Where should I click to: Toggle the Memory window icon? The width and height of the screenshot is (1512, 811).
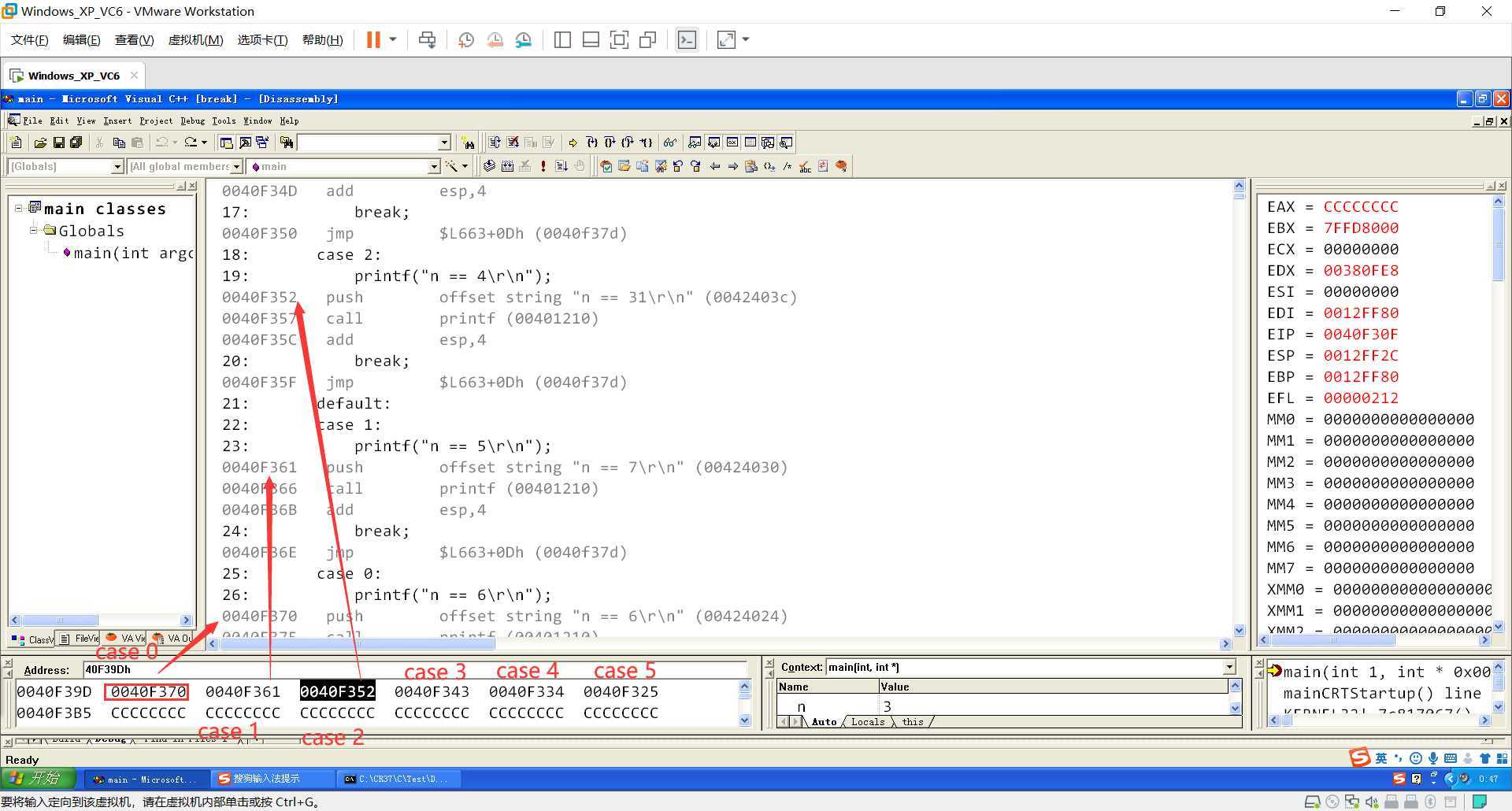(750, 143)
